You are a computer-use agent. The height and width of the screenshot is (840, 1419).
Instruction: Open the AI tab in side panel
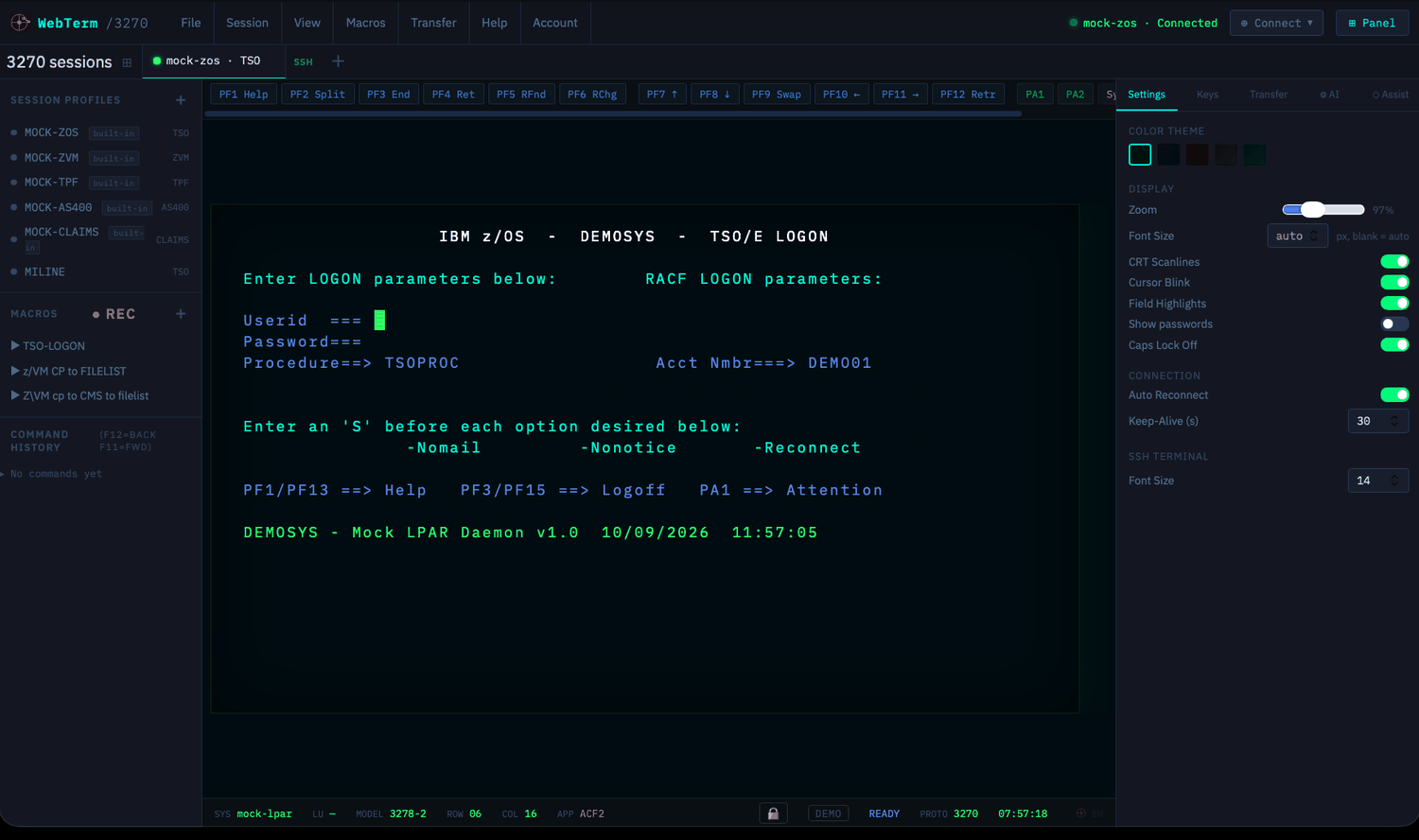[x=1329, y=95]
